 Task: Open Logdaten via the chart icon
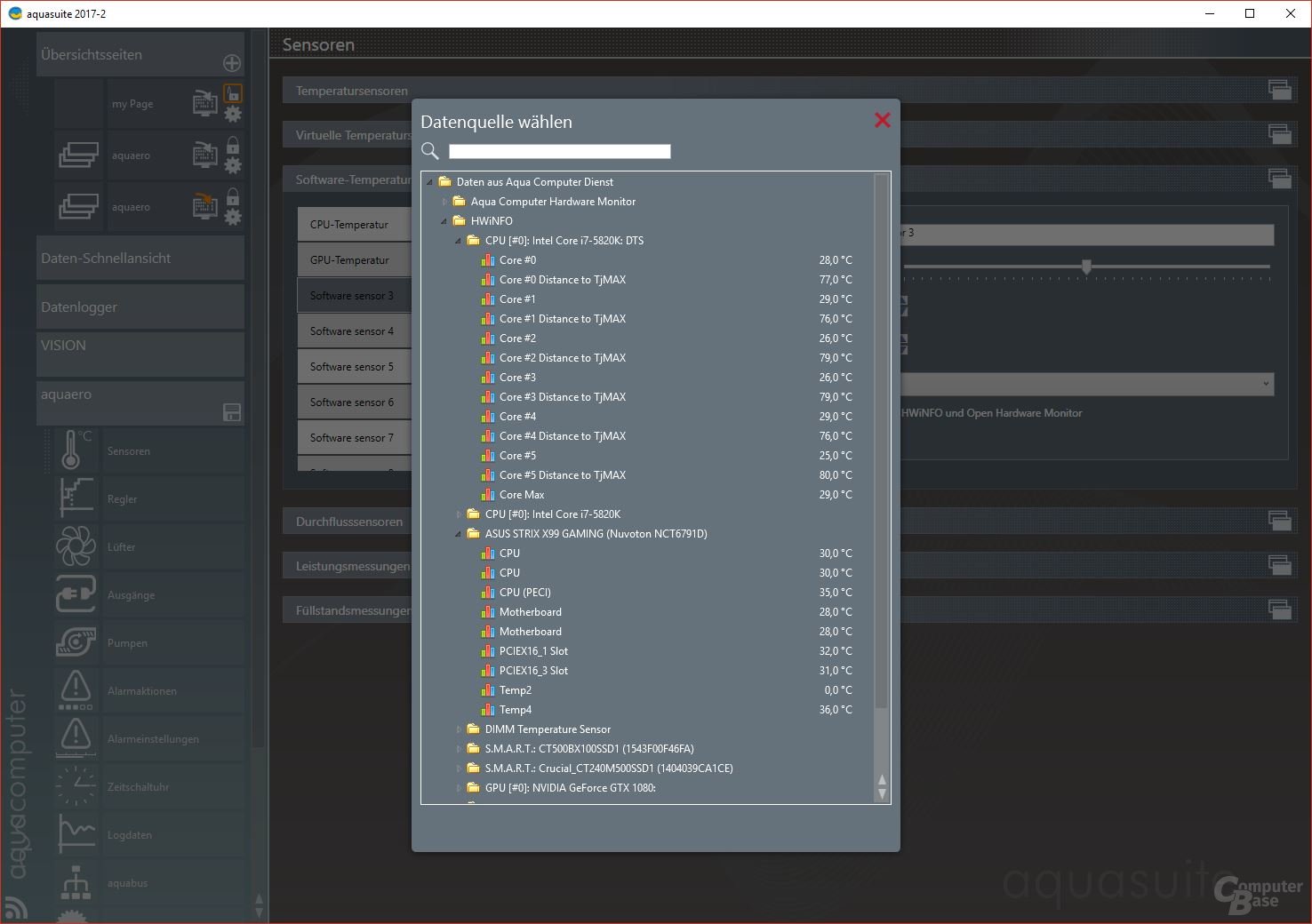pyautogui.click(x=76, y=834)
